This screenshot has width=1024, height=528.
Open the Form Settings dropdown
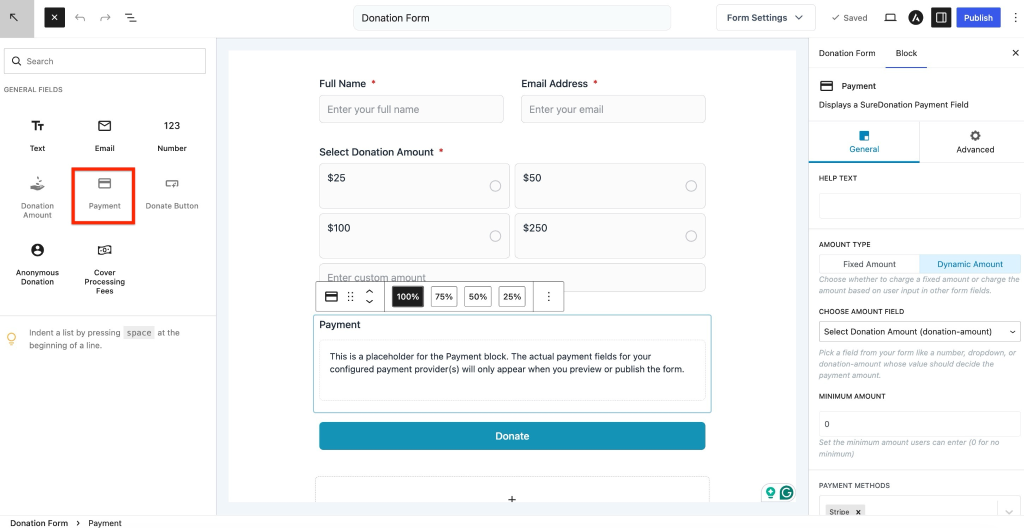point(765,18)
